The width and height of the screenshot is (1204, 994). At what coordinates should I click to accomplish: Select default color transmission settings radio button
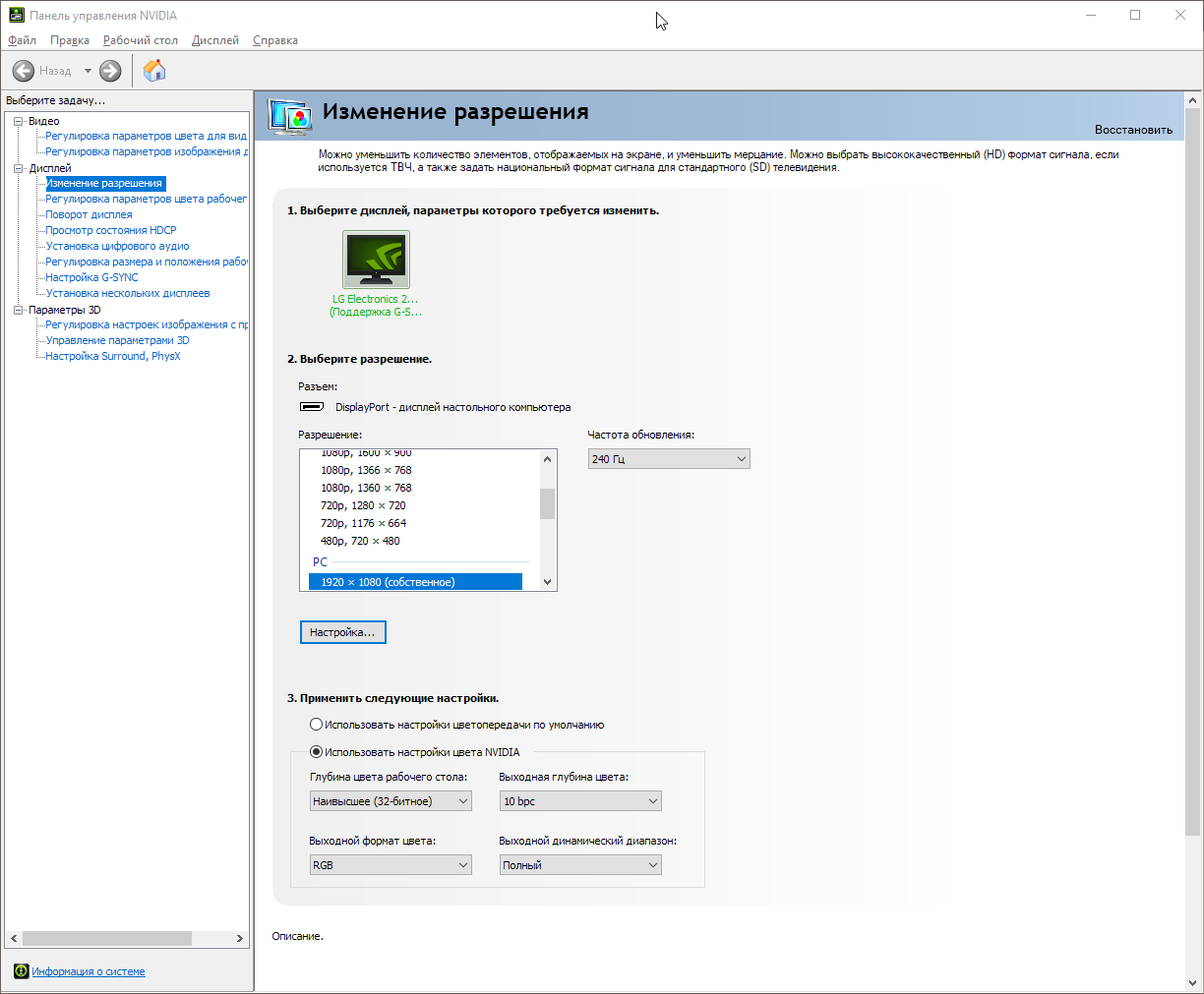pos(316,725)
